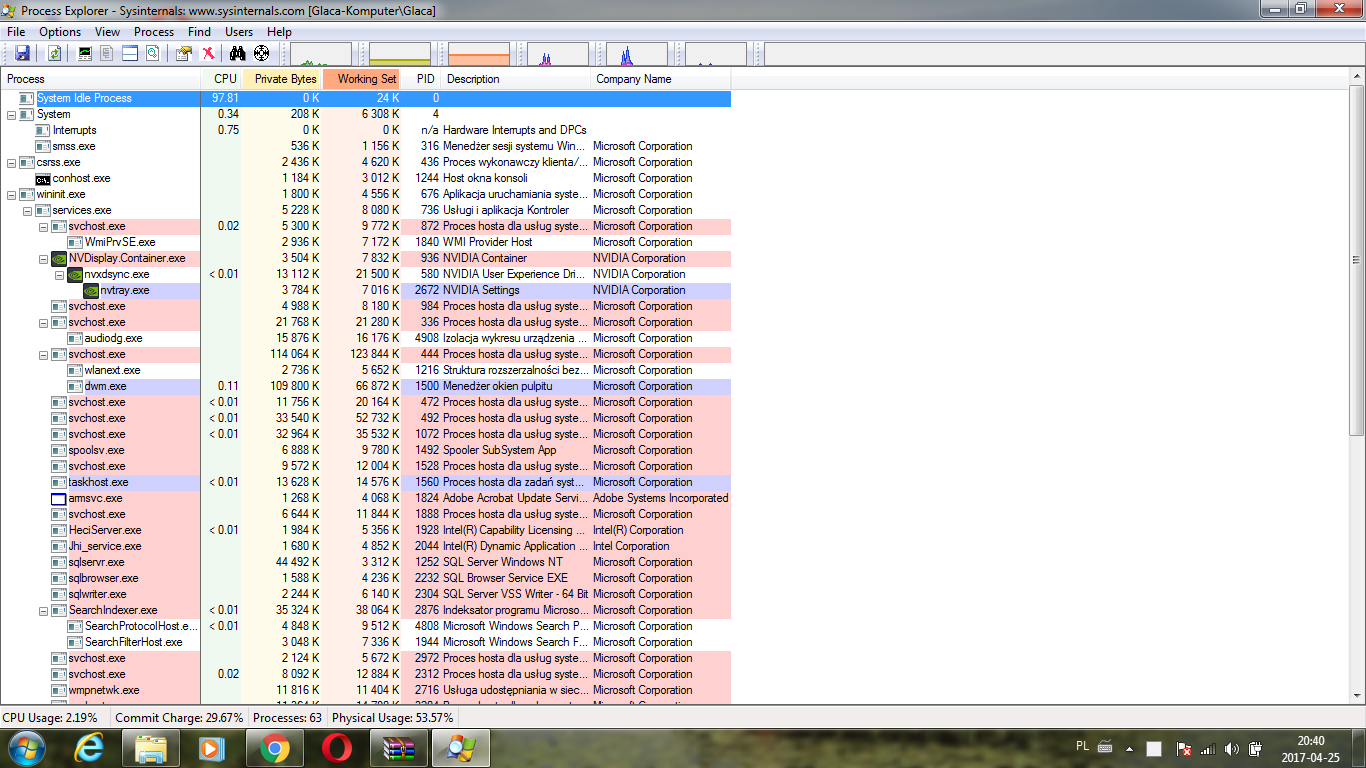Click 'Commit Charge: 29.67%' in status bar
Viewport: 1366px width, 768px height.
179,718
